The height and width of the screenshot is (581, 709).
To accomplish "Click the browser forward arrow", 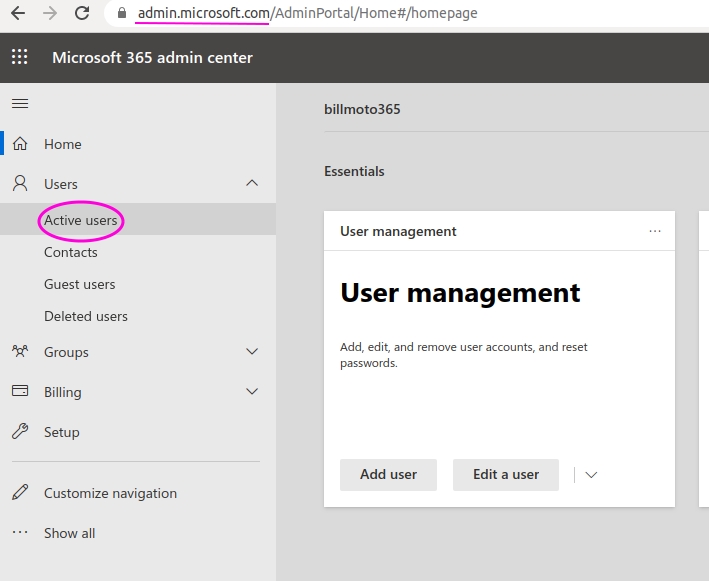I will click(50, 13).
